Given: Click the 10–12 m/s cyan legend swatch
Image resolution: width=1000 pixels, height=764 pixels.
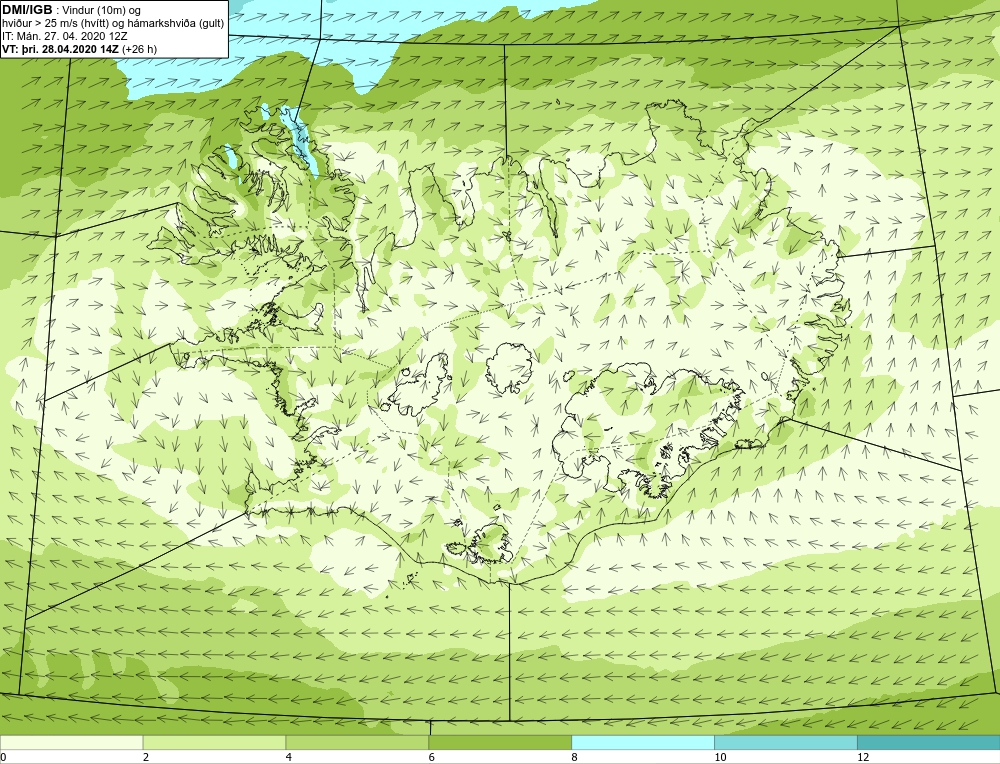Looking at the screenshot, I should pyautogui.click(x=786, y=742).
